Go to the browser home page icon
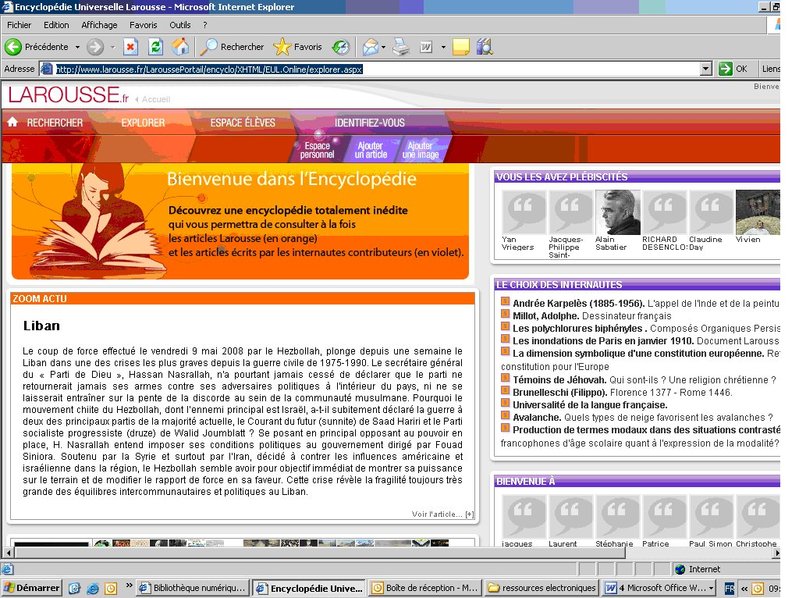This screenshot has height=598, width=799. (x=180, y=47)
